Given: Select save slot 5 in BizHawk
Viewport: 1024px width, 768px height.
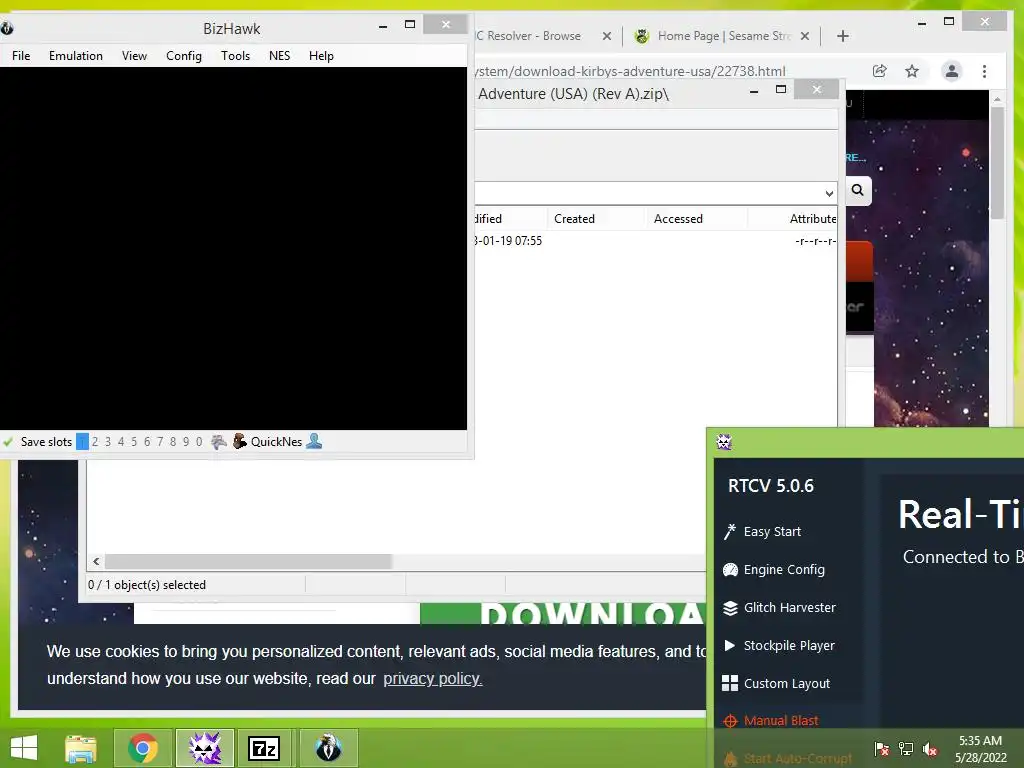Looking at the screenshot, I should click(134, 442).
